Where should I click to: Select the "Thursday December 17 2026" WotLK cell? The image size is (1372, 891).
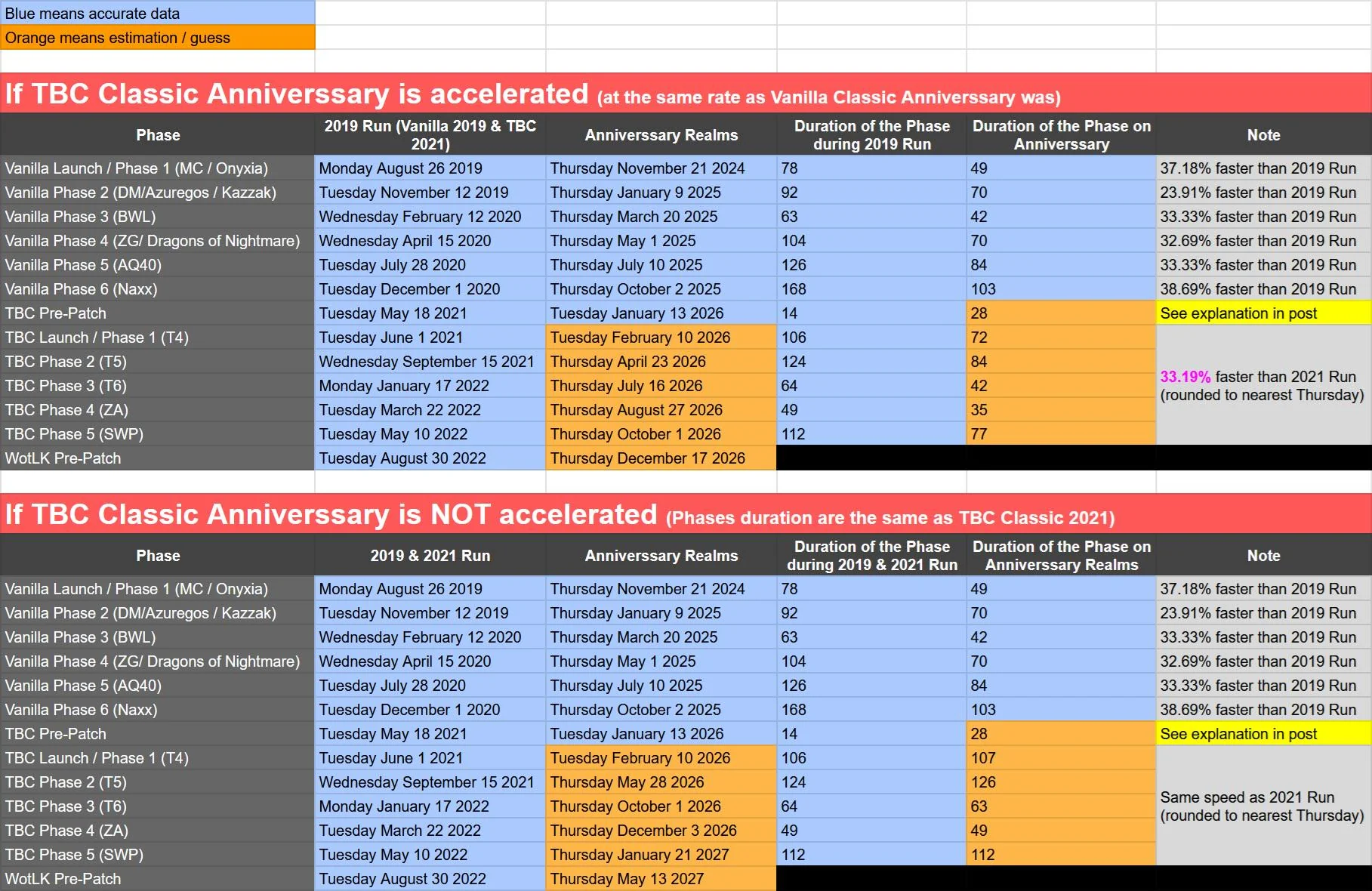[660, 458]
